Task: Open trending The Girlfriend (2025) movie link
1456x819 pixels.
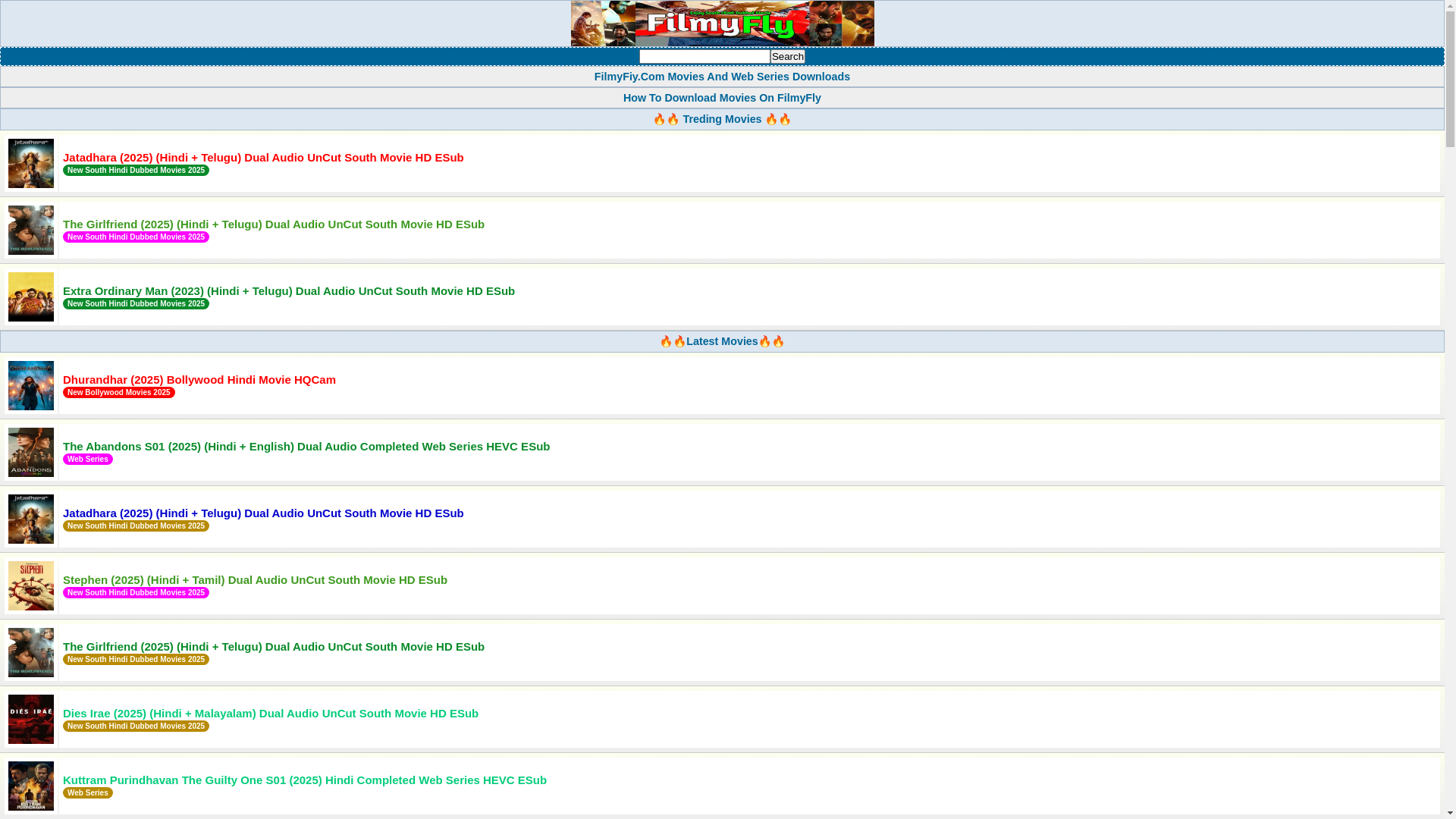Action: click(274, 224)
